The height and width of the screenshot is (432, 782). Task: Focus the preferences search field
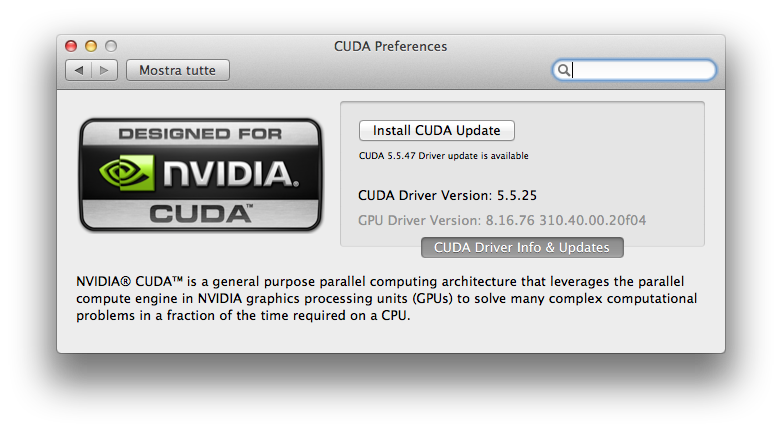[x=634, y=70]
